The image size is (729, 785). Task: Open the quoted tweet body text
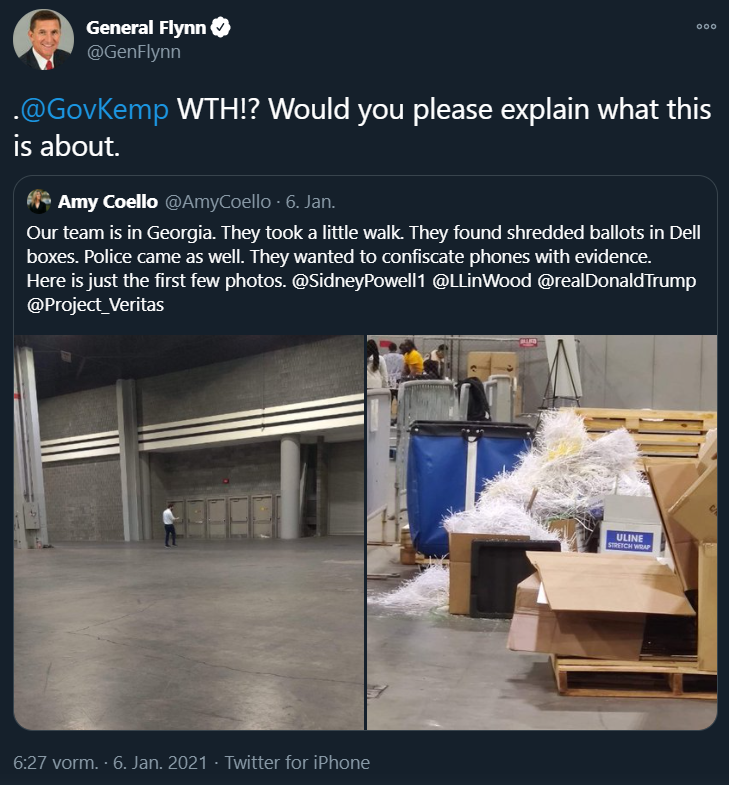click(x=364, y=269)
